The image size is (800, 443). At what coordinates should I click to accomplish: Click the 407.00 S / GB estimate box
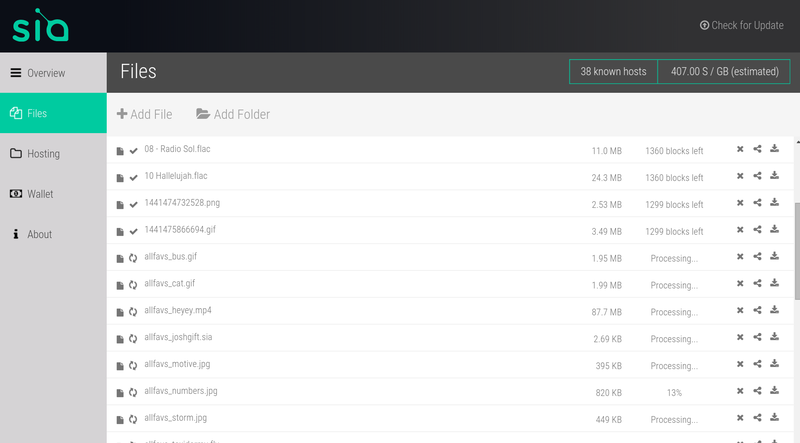pyautogui.click(x=724, y=71)
